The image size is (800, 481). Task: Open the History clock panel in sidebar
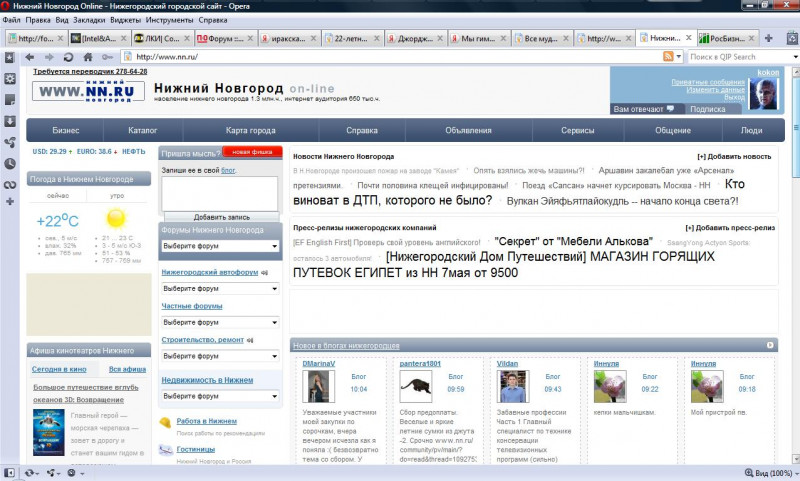pyautogui.click(x=10, y=163)
